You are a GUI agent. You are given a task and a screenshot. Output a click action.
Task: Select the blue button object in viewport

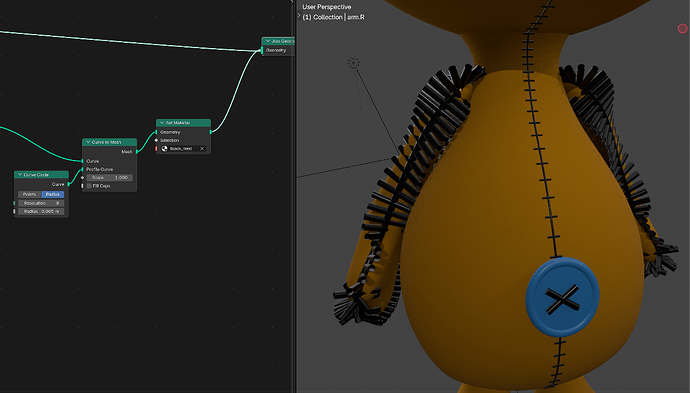click(x=562, y=297)
